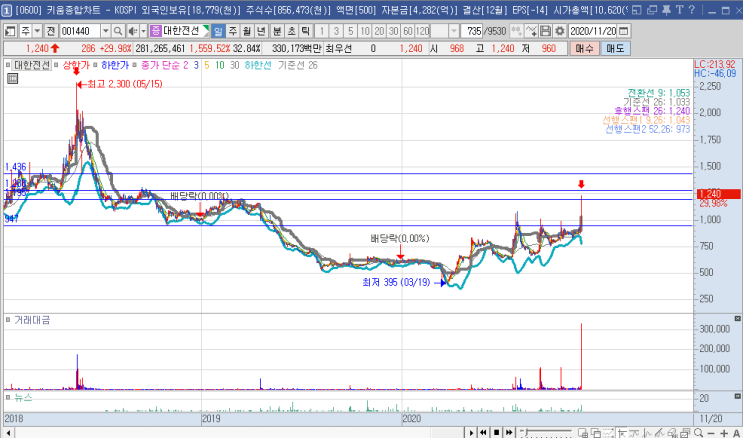This screenshot has height=438, width=743.
Task: Click the bar count field showing 735
Action: tap(471, 31)
